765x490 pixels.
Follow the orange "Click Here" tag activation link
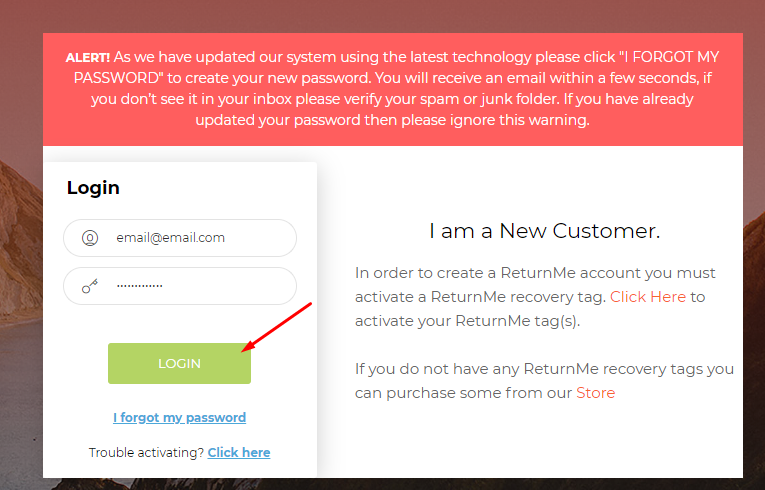tap(648, 297)
